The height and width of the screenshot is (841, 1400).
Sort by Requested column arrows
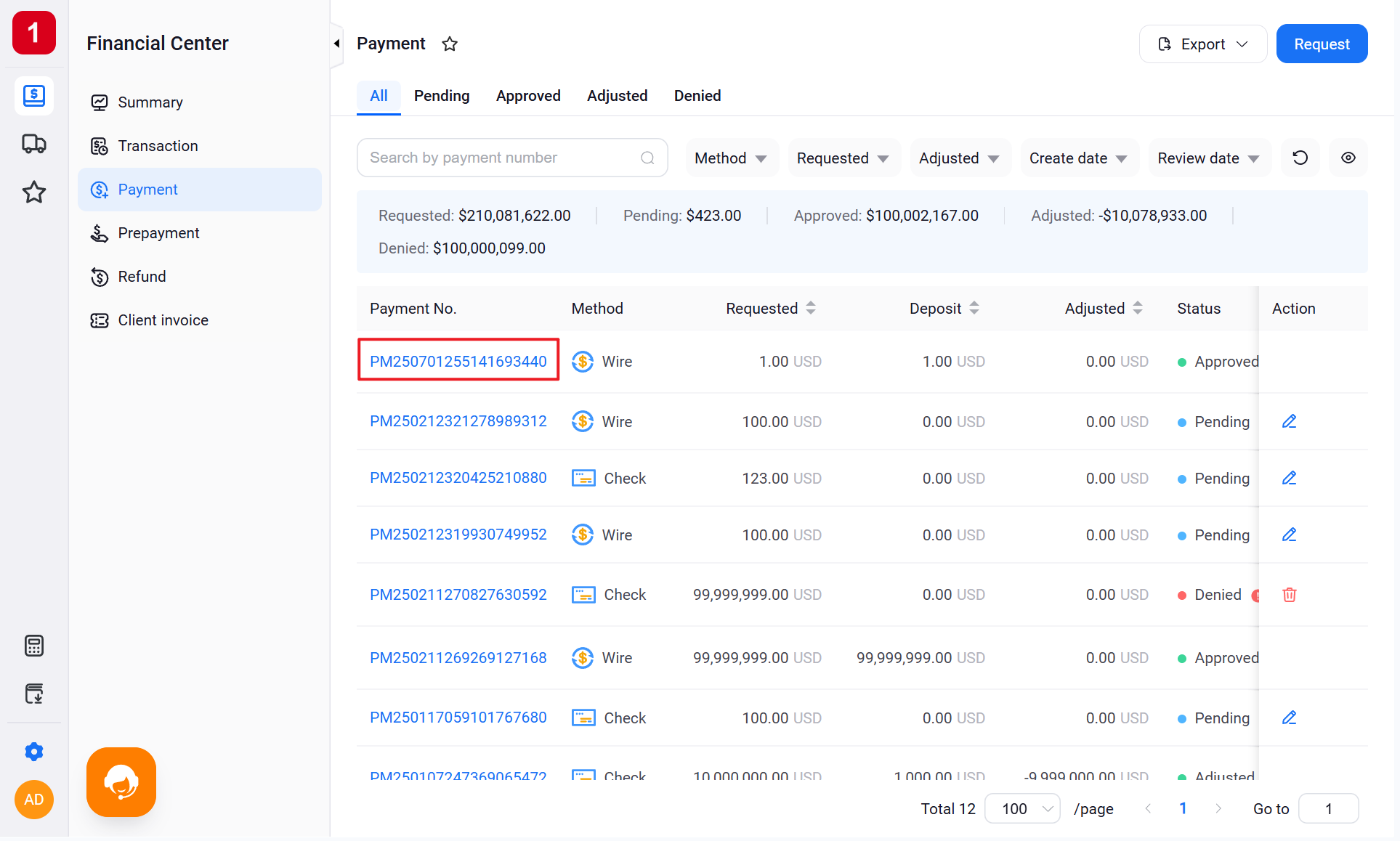[811, 309]
